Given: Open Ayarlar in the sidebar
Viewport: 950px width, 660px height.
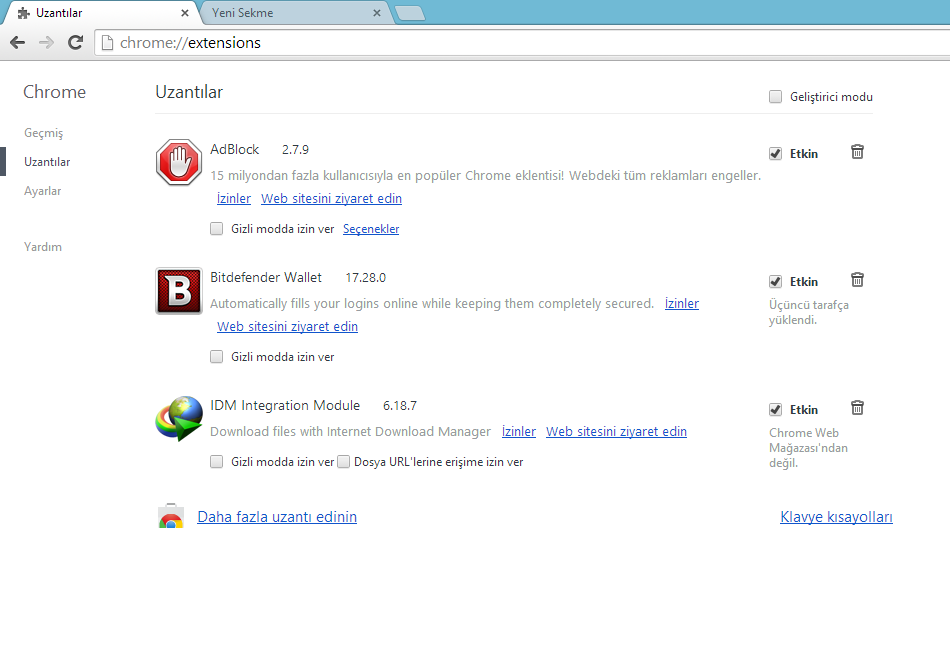Looking at the screenshot, I should click(42, 191).
